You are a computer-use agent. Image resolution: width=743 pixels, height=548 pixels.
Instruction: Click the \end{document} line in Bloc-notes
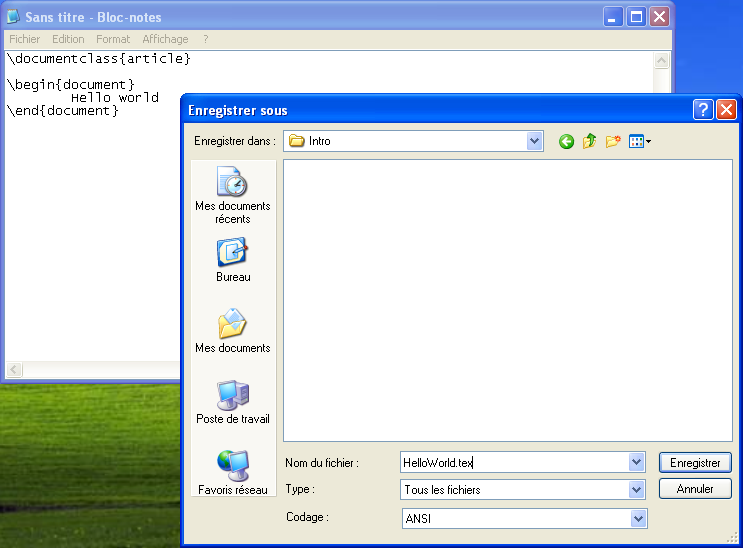(x=63, y=111)
